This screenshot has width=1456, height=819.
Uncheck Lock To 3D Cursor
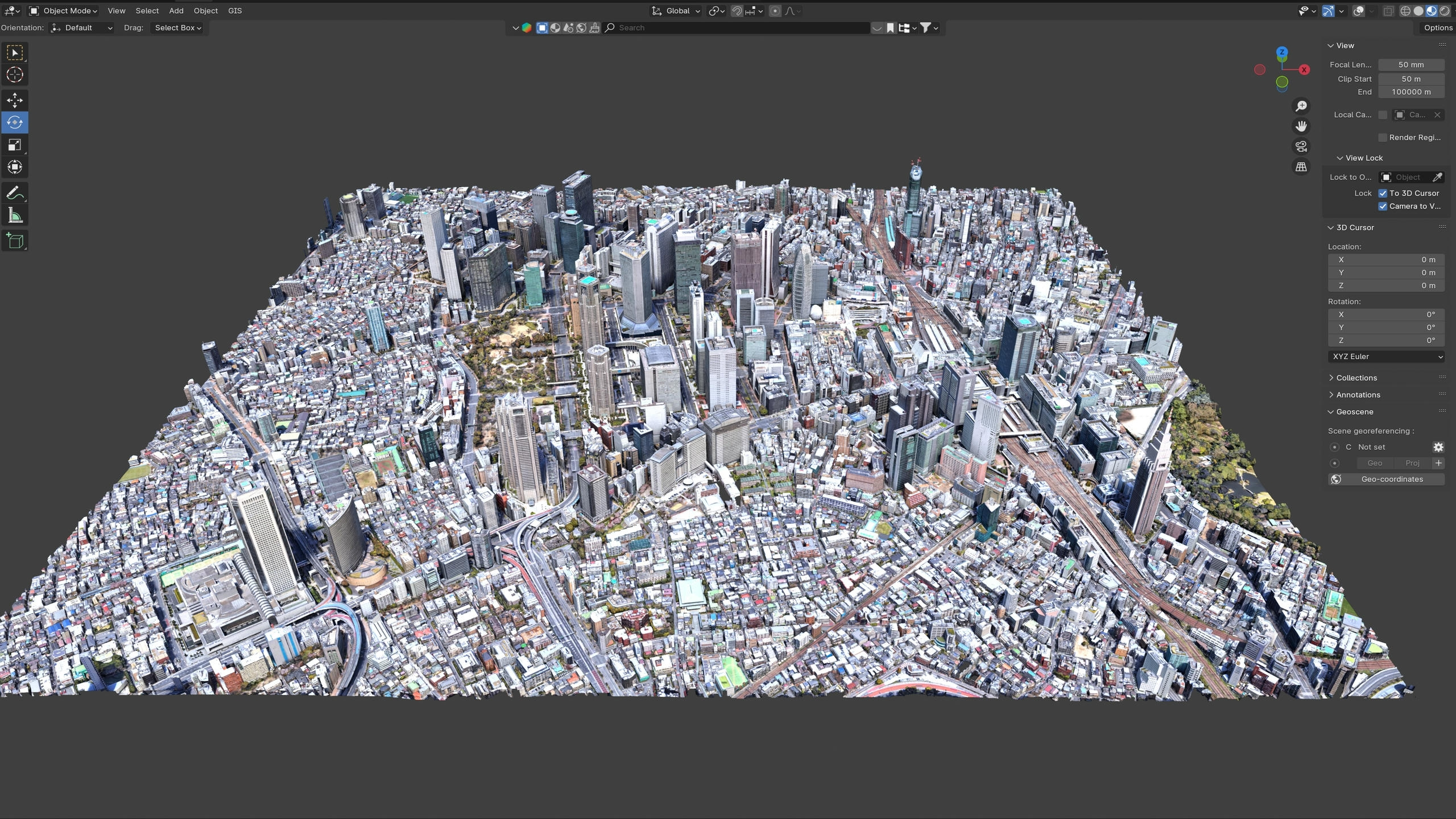[1383, 193]
